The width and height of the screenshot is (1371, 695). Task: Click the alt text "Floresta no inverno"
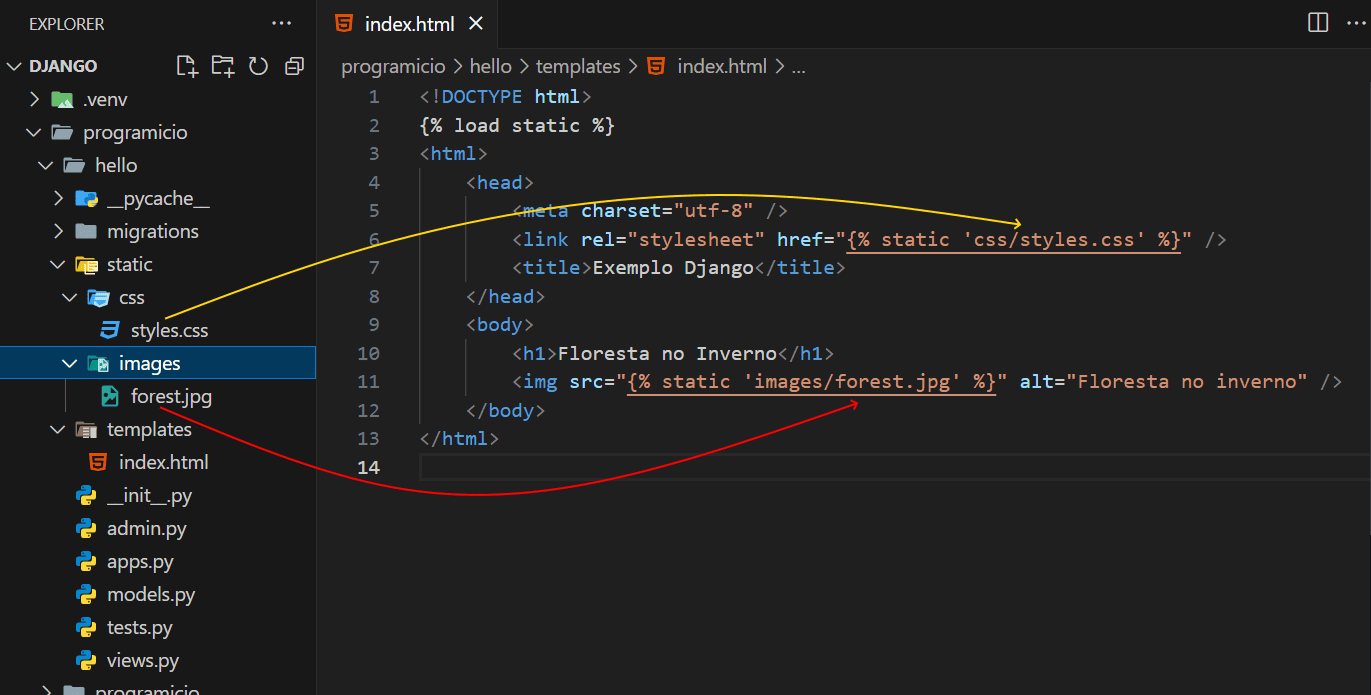[1187, 381]
